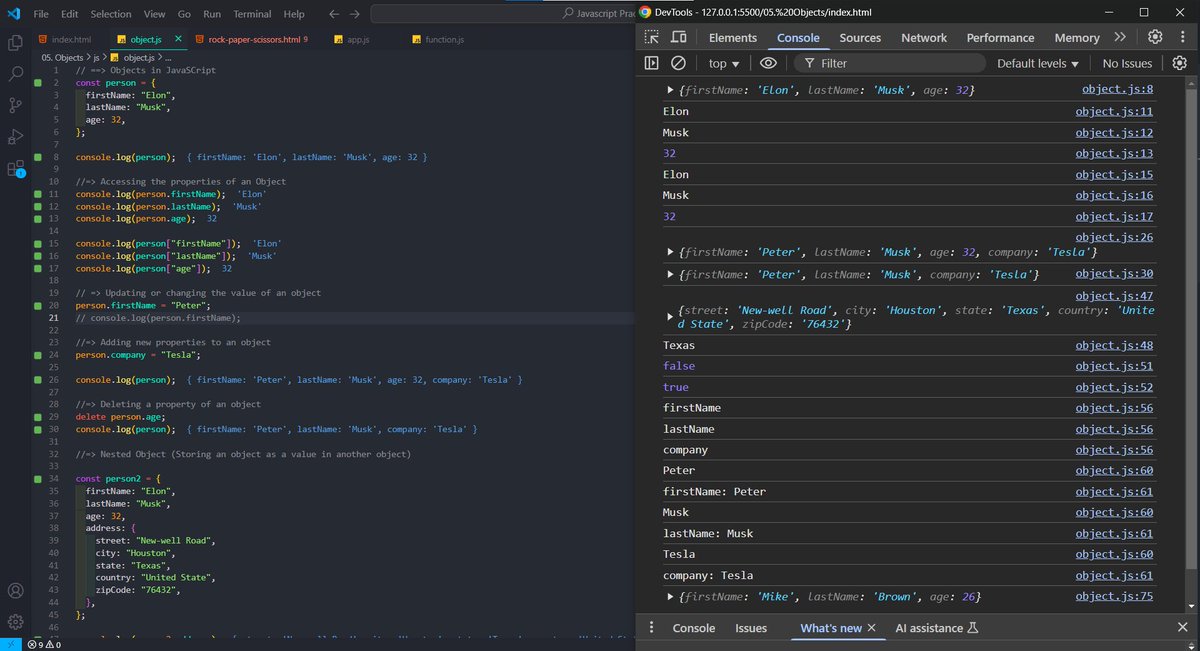Image resolution: width=1200 pixels, height=651 pixels.
Task: Clear the DevTools console
Action: [678, 63]
